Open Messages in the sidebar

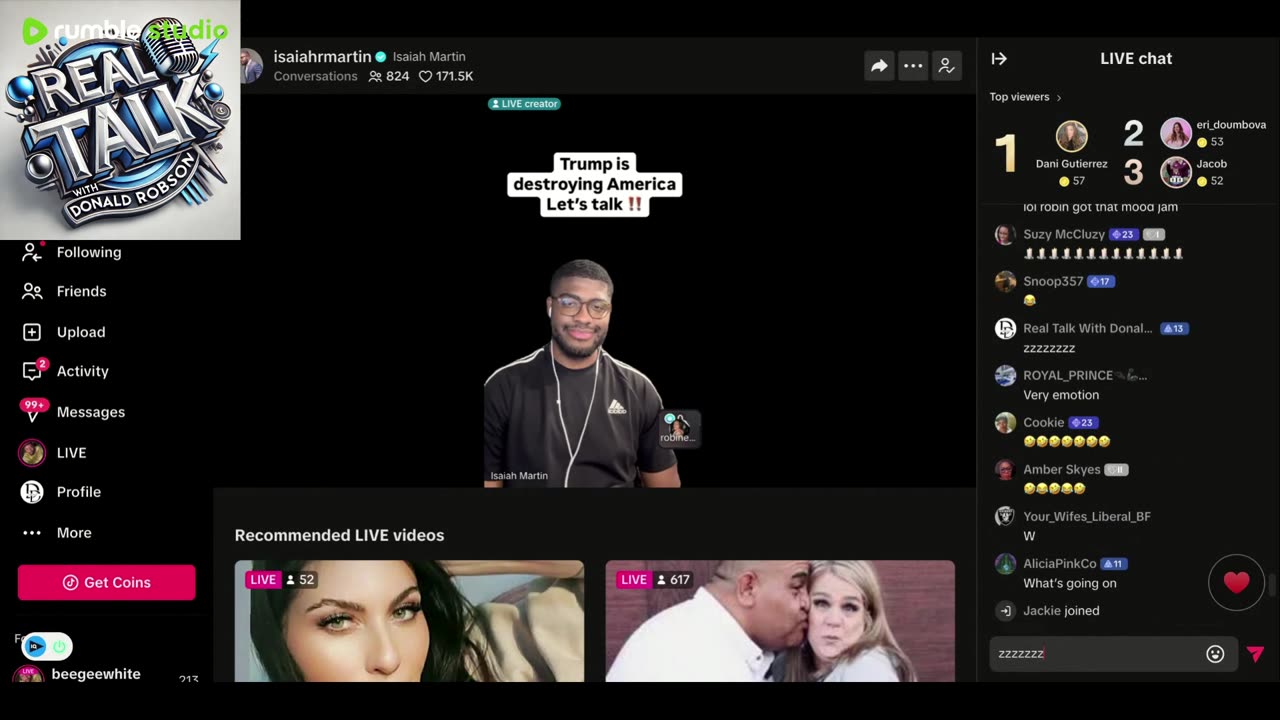click(x=91, y=412)
